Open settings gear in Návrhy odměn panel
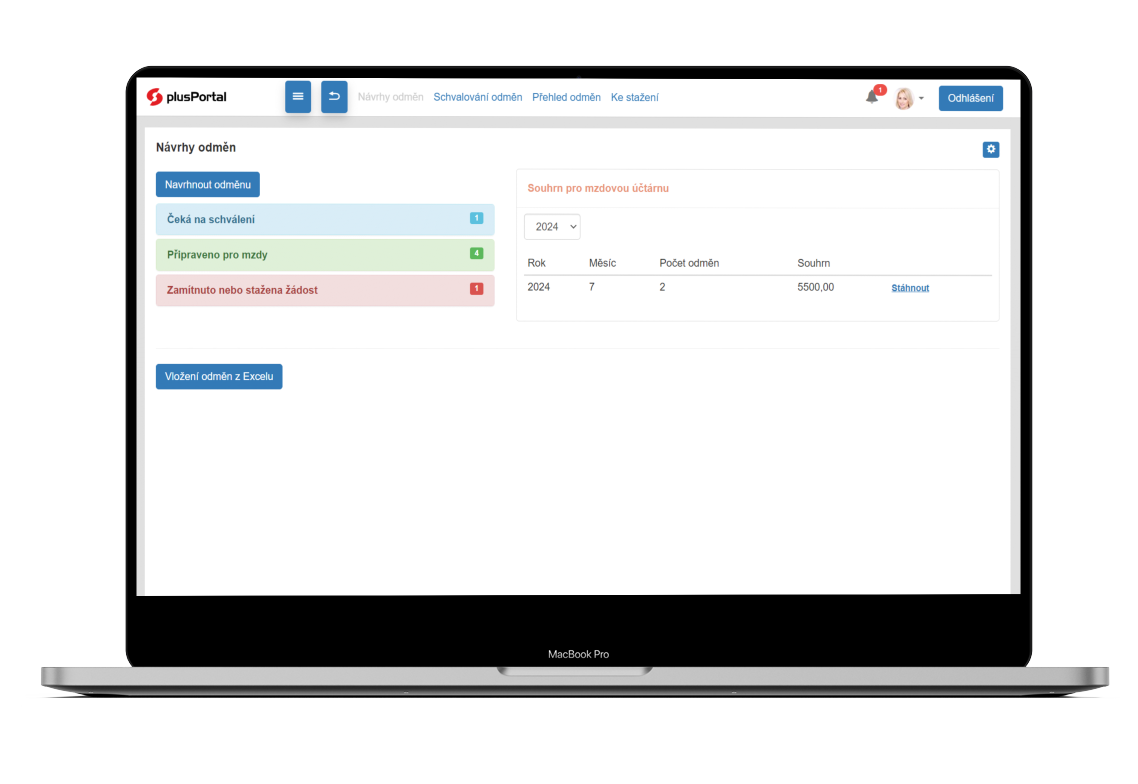The image size is (1138, 784). point(991,149)
